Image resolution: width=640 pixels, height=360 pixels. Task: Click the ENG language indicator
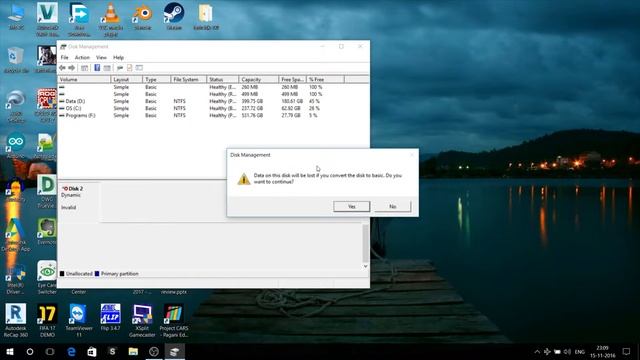pyautogui.click(x=580, y=351)
